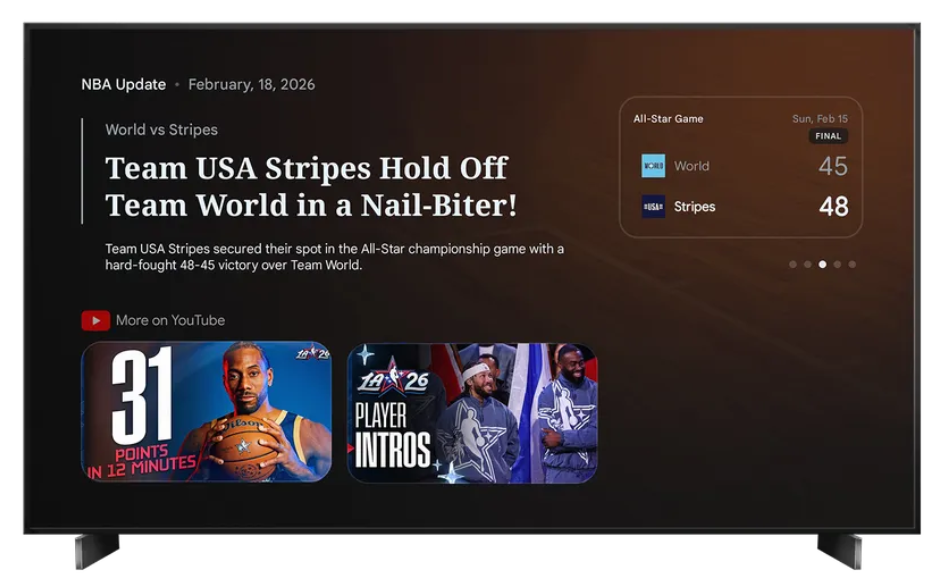Click the Stripes team name in scorecard

pyautogui.click(x=694, y=207)
